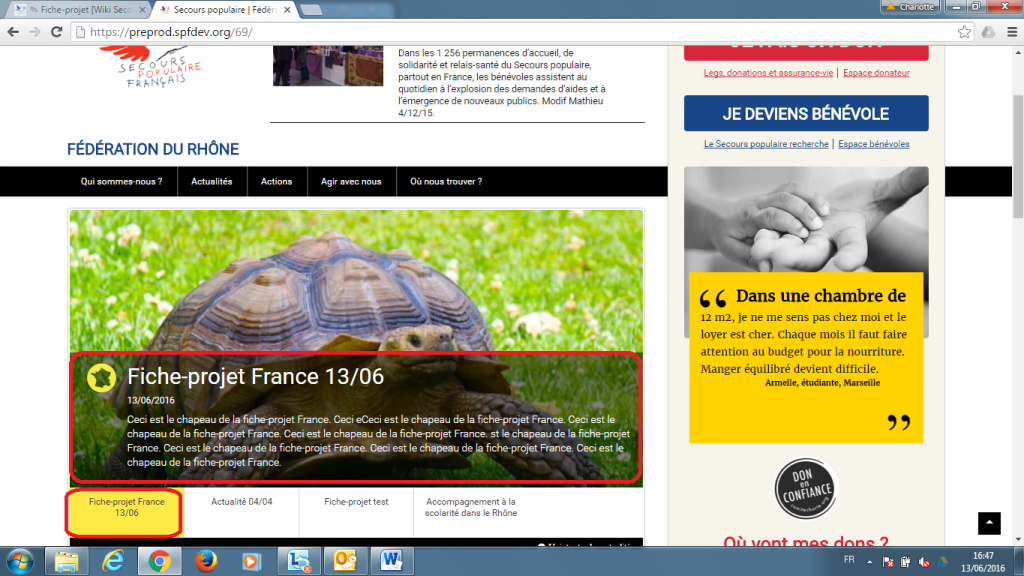
Task: Close the Secours populaire tab
Action: (x=287, y=10)
